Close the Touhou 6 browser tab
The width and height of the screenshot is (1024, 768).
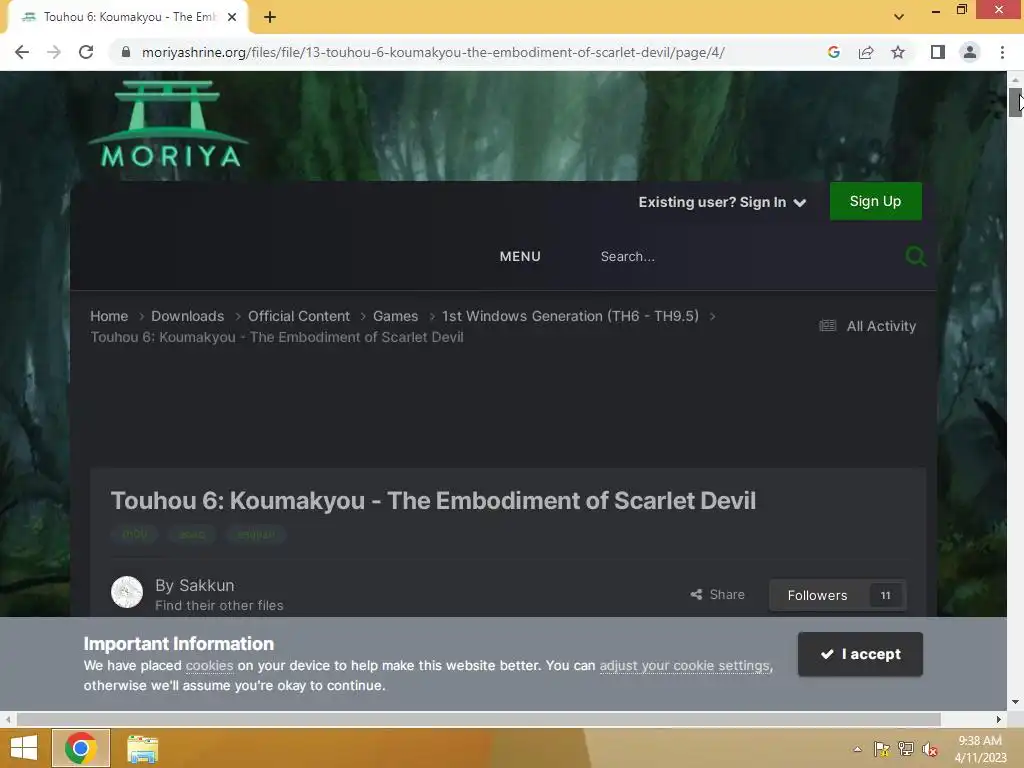(232, 17)
